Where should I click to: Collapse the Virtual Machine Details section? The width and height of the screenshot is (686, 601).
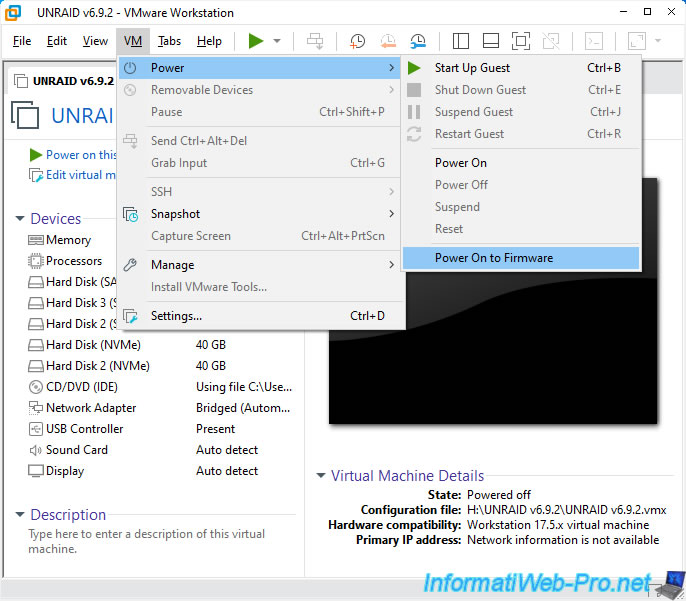[321, 476]
